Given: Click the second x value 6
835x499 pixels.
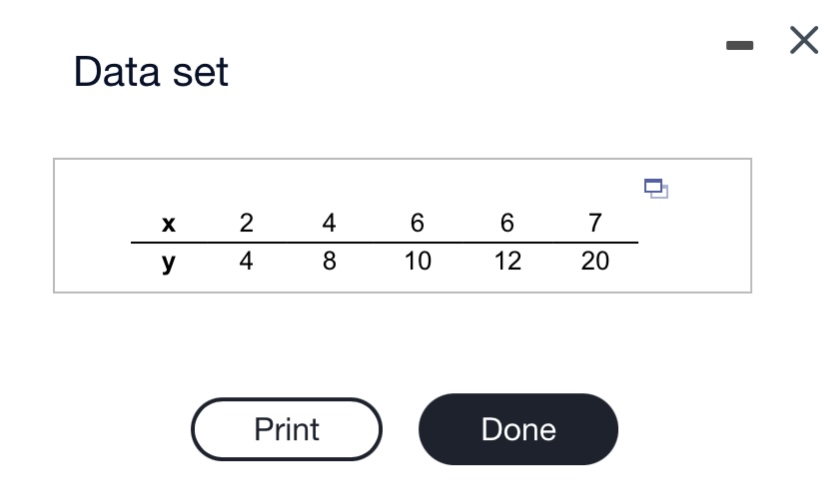Looking at the screenshot, I should click(x=507, y=223).
